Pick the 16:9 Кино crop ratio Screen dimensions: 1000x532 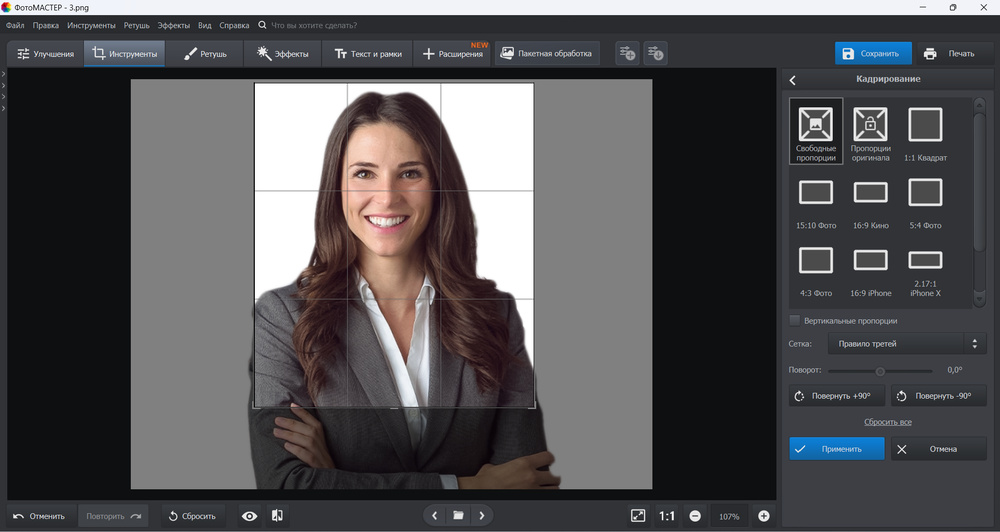[870, 198]
